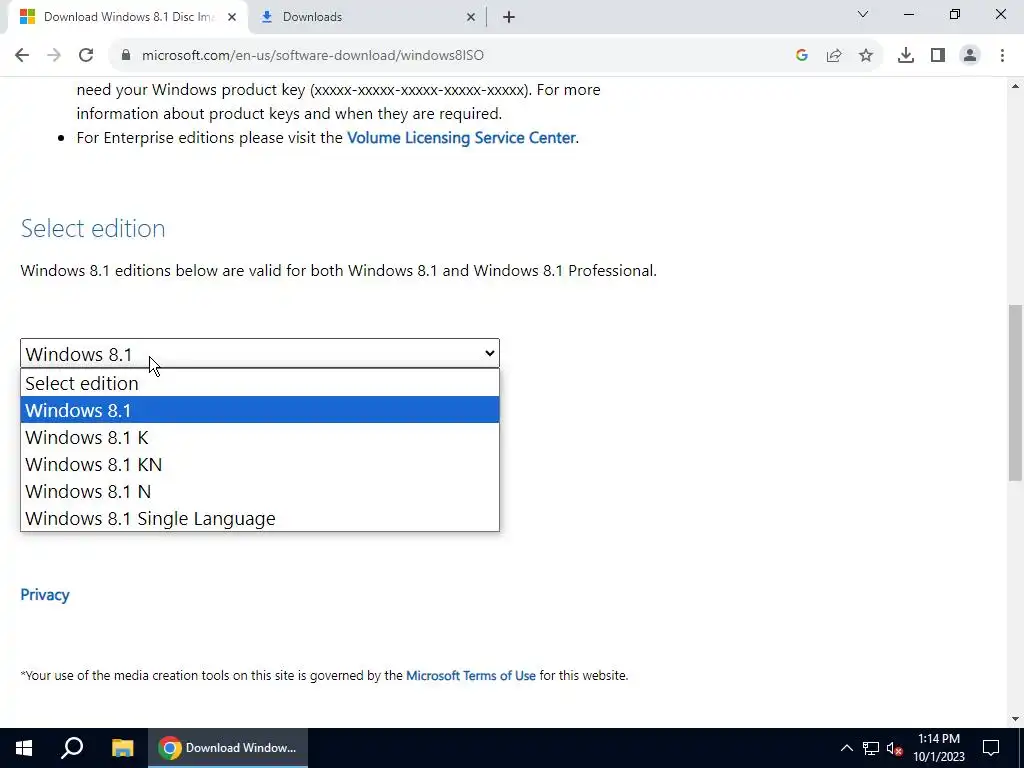
Task: Reload the current page
Action: [86, 55]
